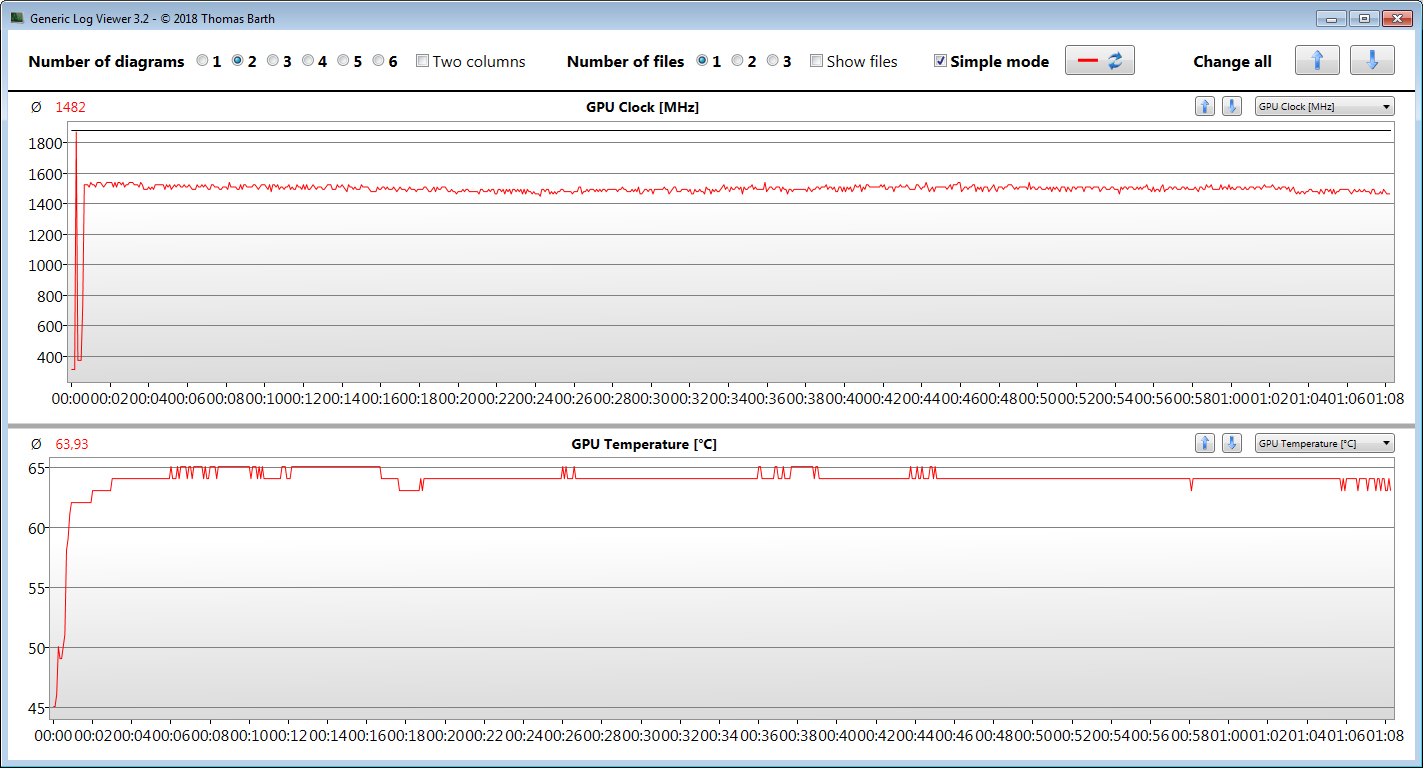Click the red line refresh button
The height and width of the screenshot is (768, 1423).
click(x=1100, y=60)
